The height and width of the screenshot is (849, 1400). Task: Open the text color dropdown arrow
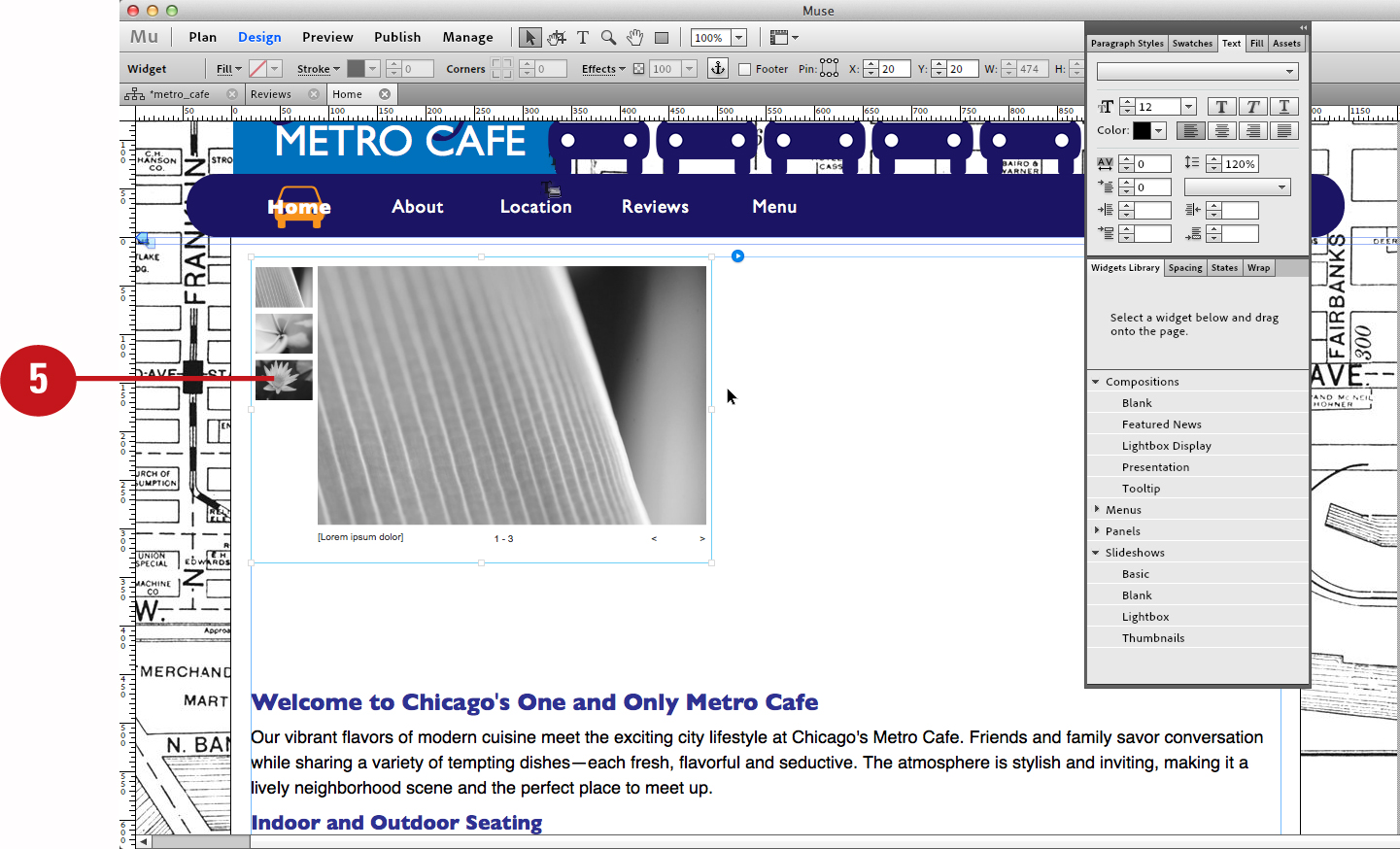(x=1158, y=131)
